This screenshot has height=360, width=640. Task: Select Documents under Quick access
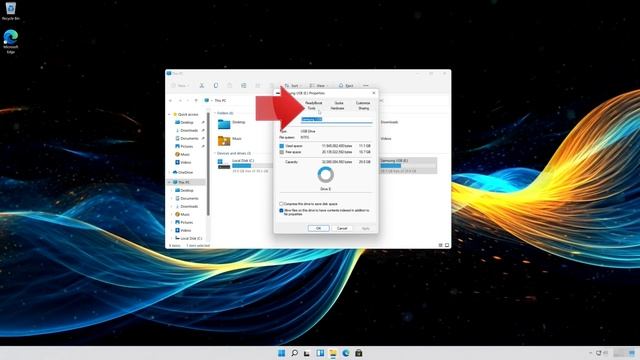pos(189,138)
